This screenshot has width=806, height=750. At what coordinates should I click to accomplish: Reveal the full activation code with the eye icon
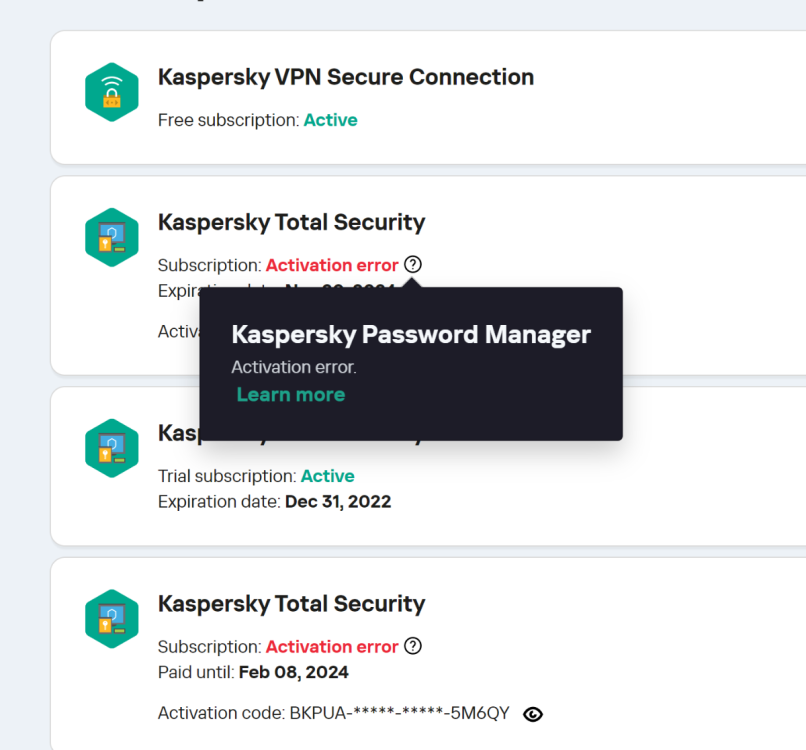tap(533, 714)
